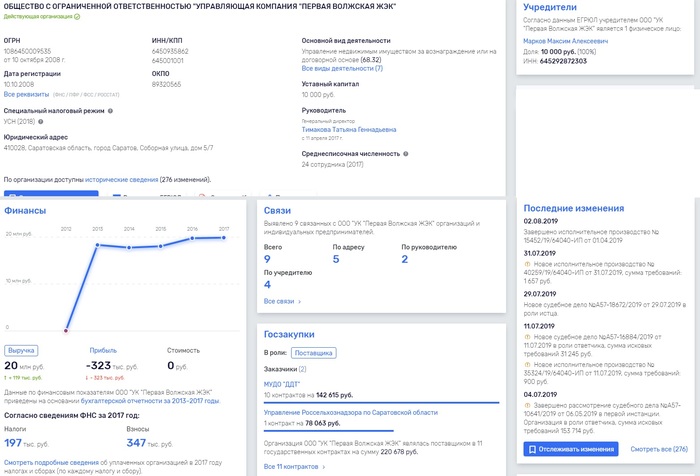Screen dimensions: 700x476
Task: Select Поставщика role tab in Госзакупки
Action: point(312,353)
